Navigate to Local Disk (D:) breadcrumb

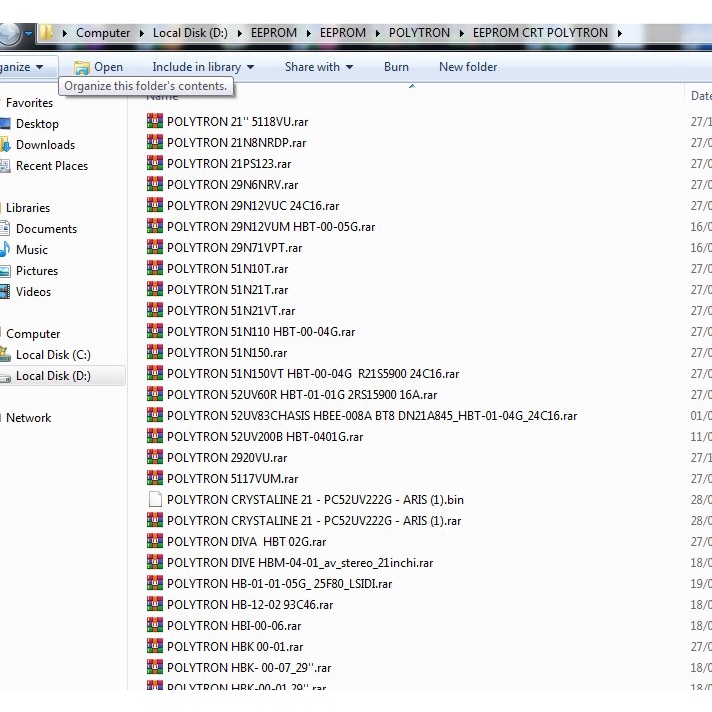point(190,33)
